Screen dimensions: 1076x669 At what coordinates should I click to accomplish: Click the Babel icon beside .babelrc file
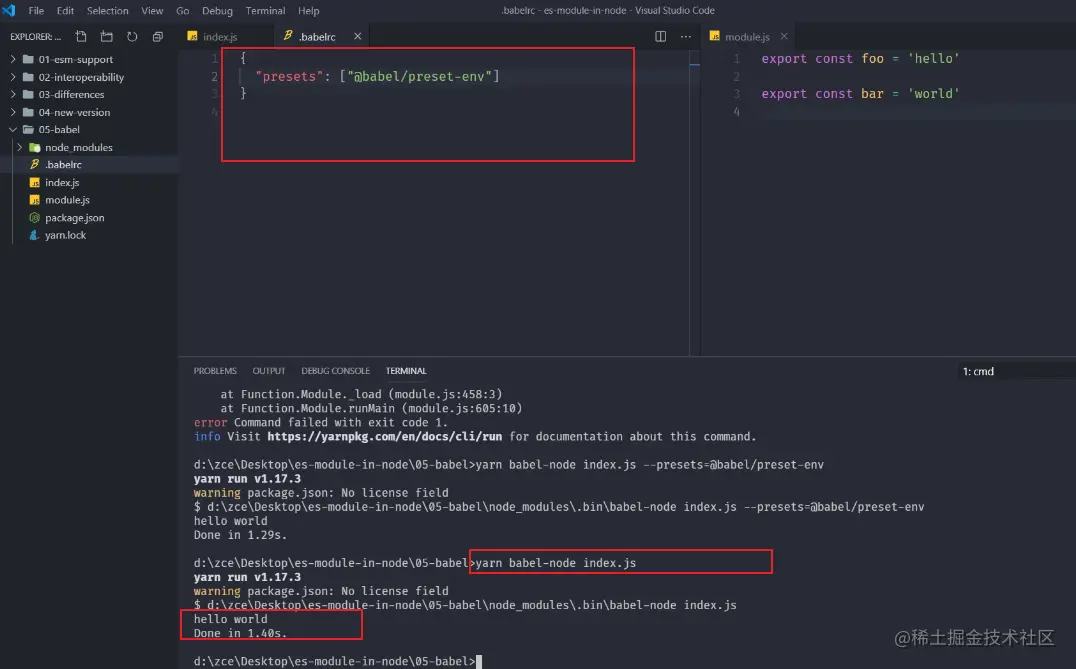point(34,165)
